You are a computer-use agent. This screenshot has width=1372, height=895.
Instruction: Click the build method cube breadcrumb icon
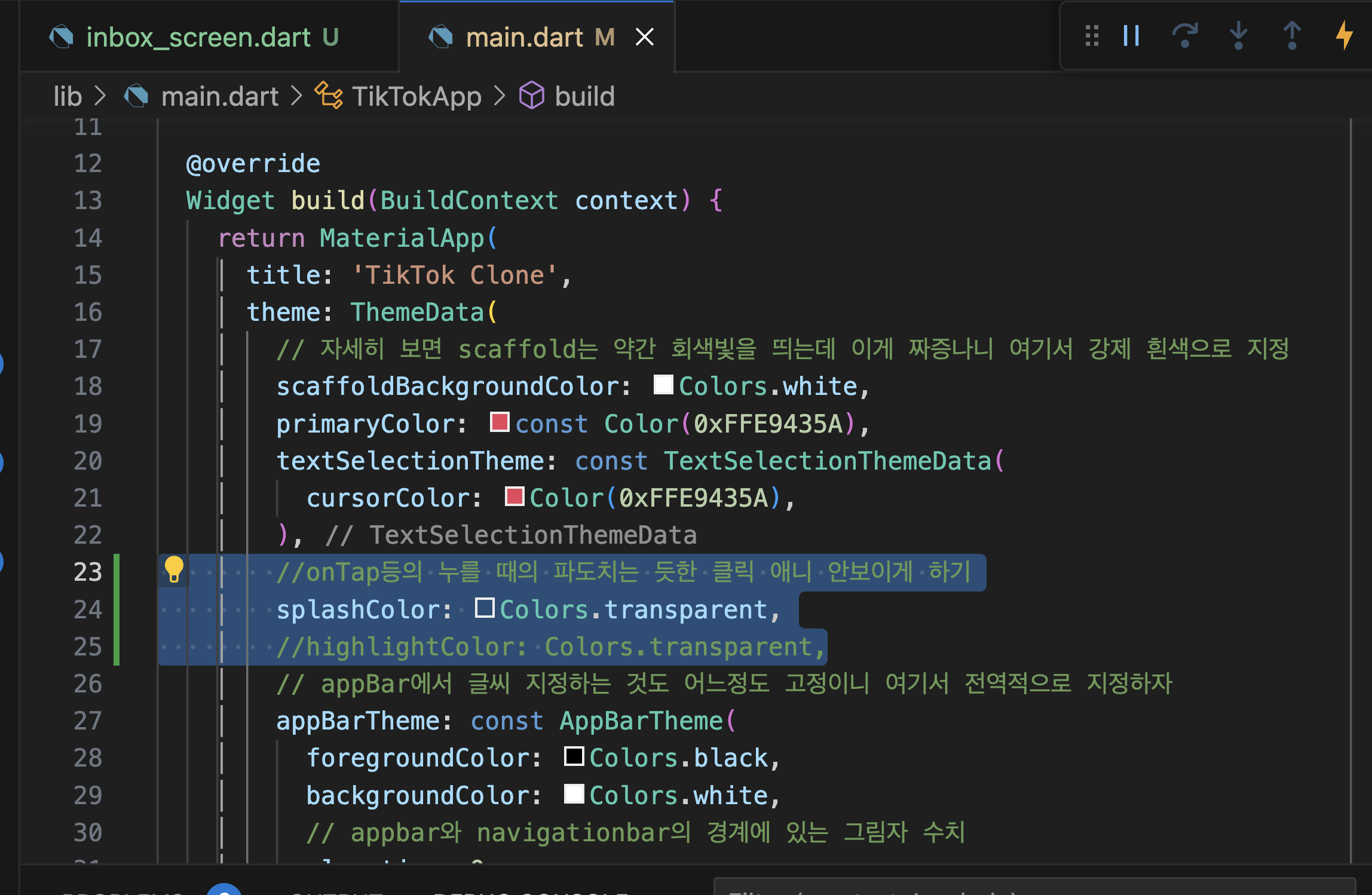tap(531, 96)
